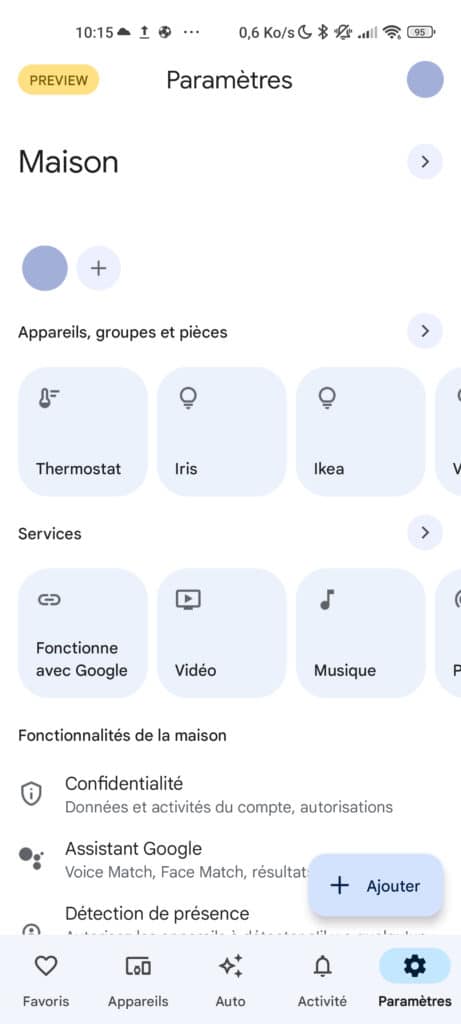
Task: Open the account avatar at top right
Action: coord(425,80)
